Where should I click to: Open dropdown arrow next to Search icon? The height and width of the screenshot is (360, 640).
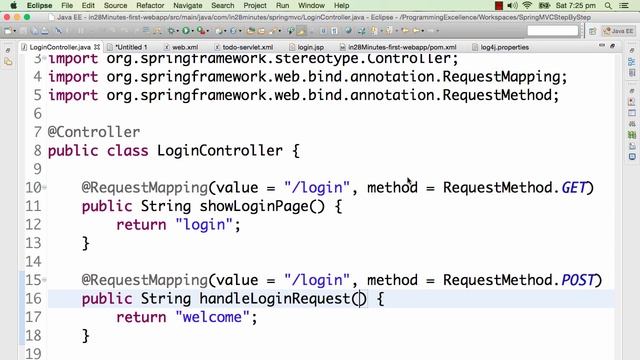[x=280, y=31]
